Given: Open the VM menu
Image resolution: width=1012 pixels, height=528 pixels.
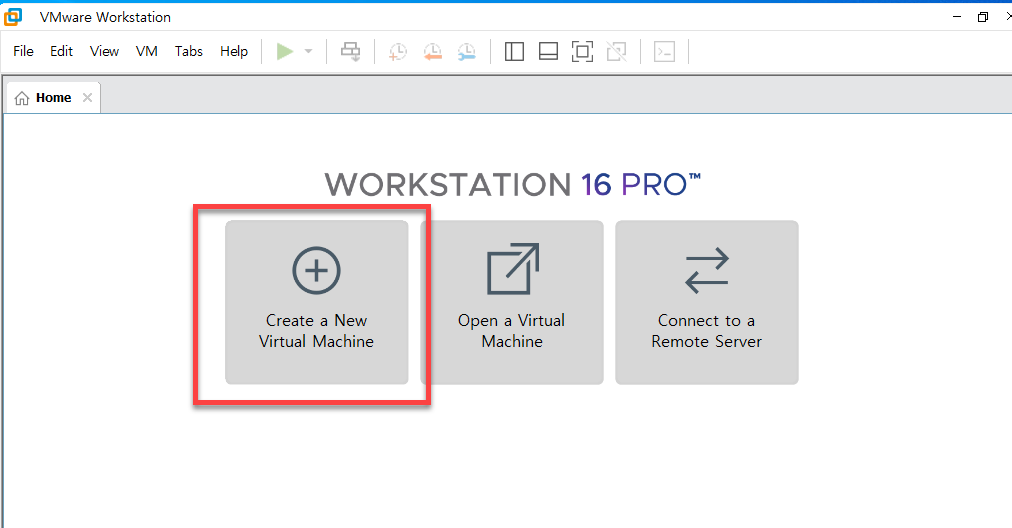Looking at the screenshot, I should pos(147,51).
